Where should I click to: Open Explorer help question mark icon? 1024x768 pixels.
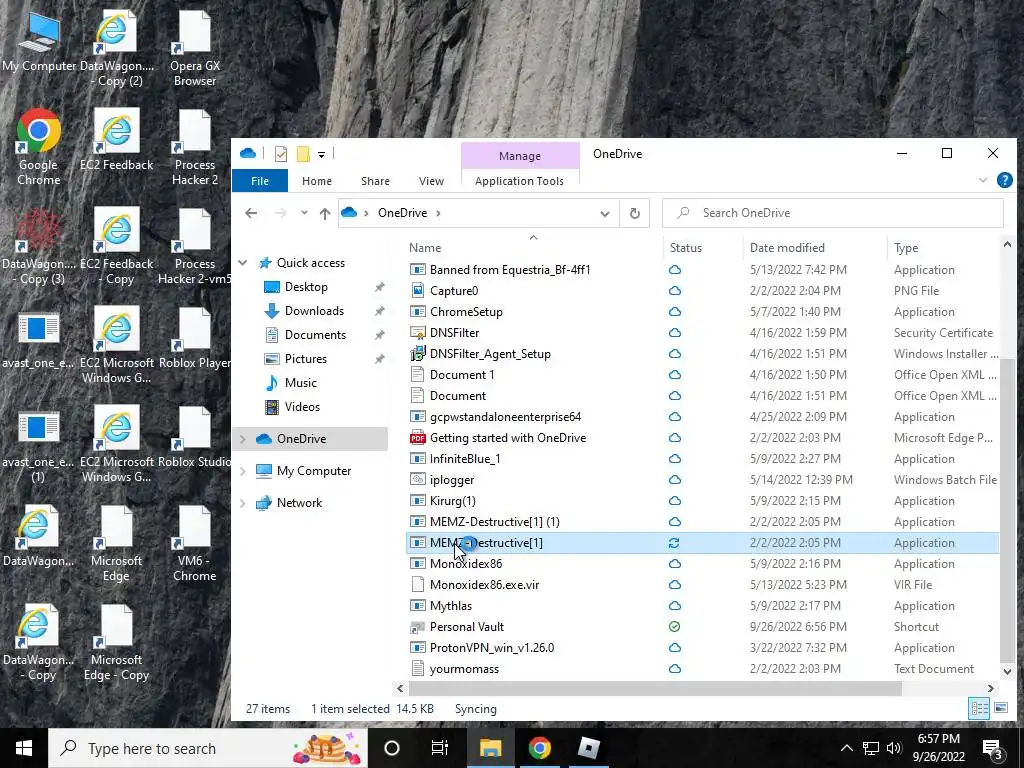pyautogui.click(x=1004, y=180)
